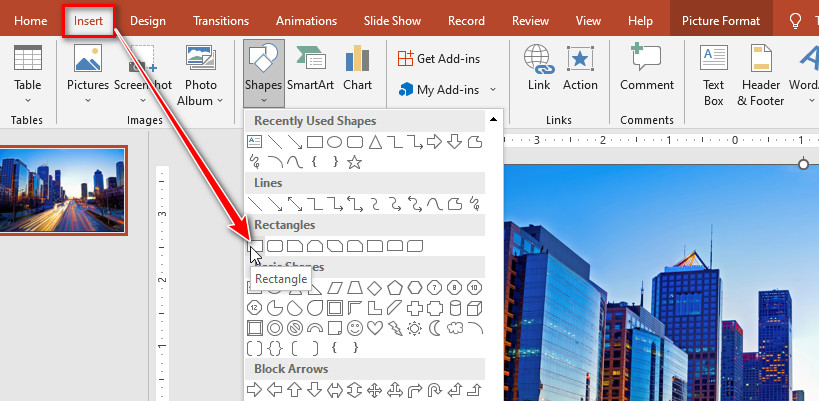Click the shapes gallery scroll-up arrow
Viewport: 819px width, 401px height.
(493, 120)
